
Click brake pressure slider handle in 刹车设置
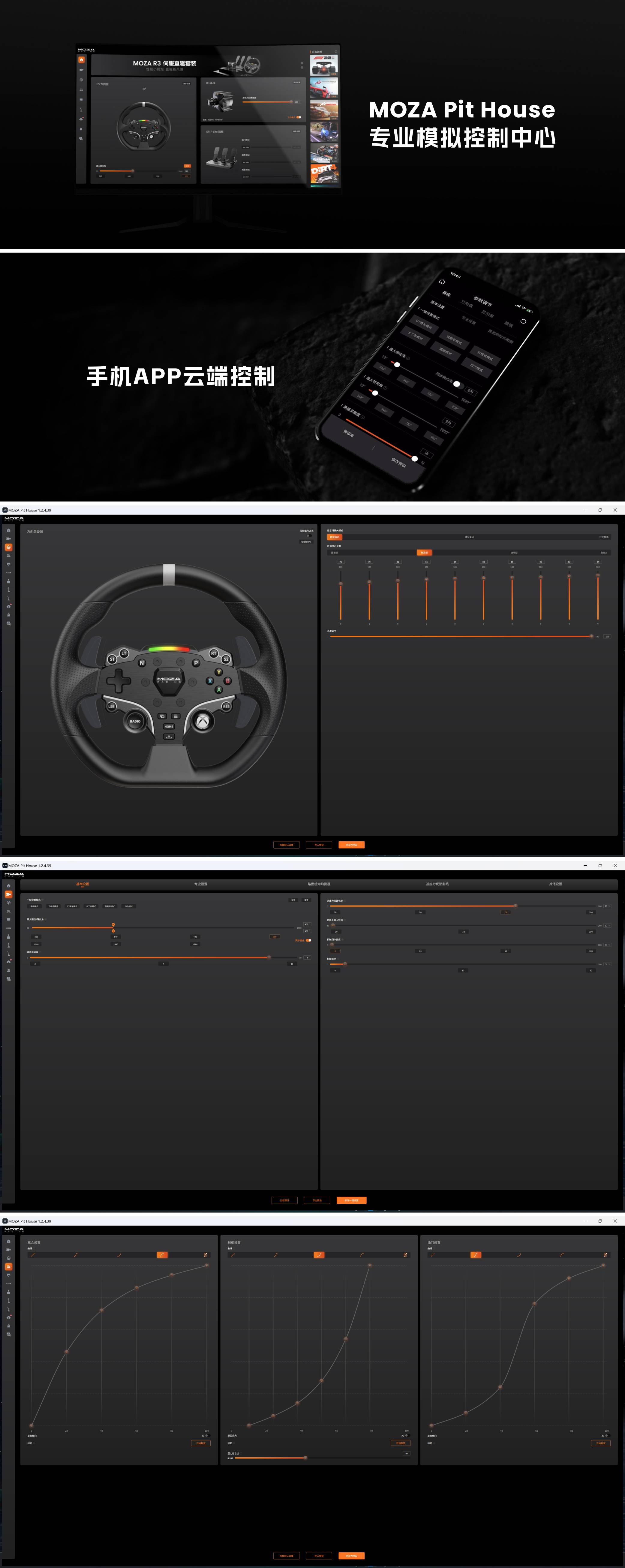pyautogui.click(x=305, y=1458)
